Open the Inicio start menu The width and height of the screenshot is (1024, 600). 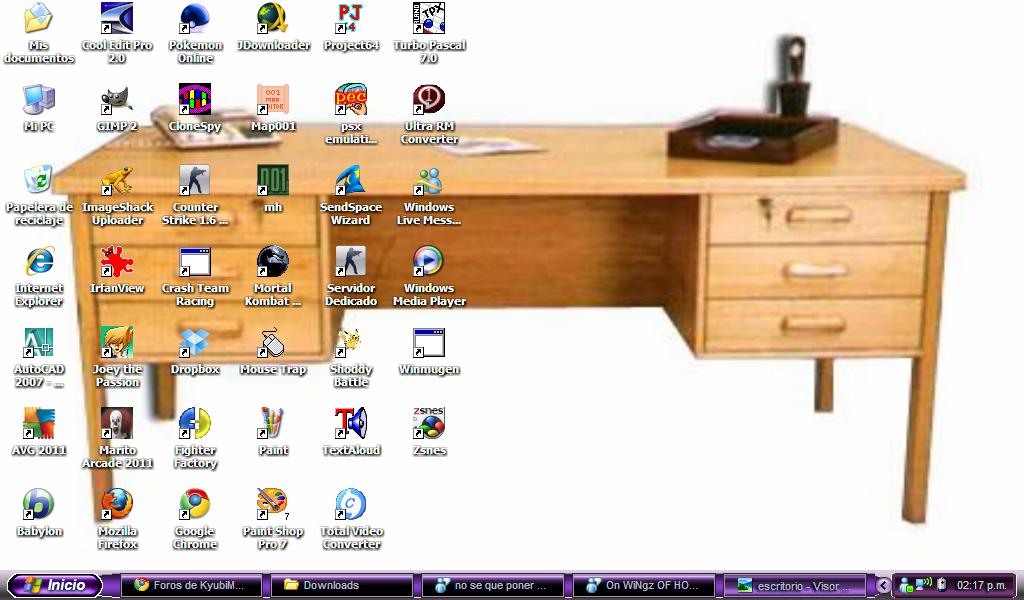[55, 585]
